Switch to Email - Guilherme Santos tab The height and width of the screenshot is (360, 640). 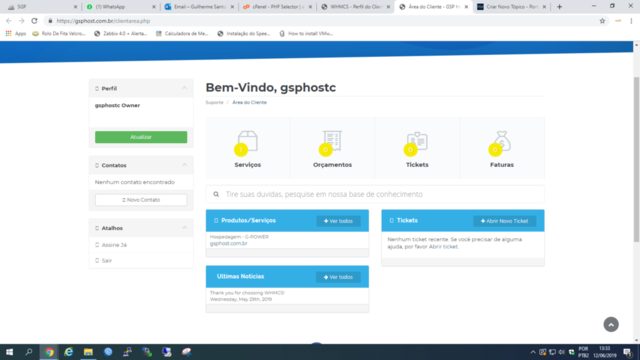199,7
